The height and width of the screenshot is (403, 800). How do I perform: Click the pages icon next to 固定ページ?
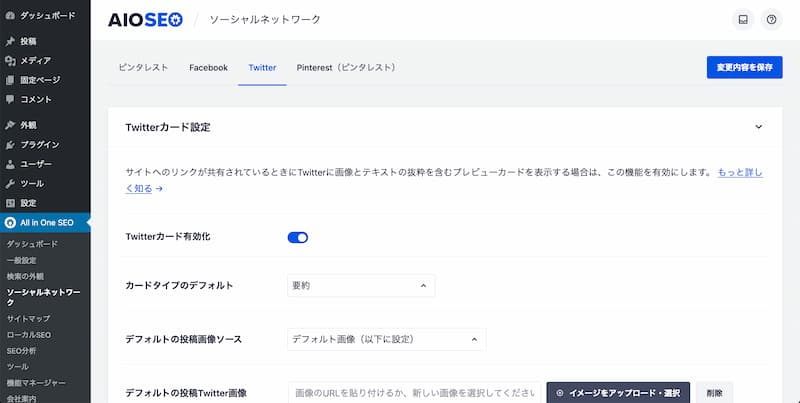tap(10, 80)
